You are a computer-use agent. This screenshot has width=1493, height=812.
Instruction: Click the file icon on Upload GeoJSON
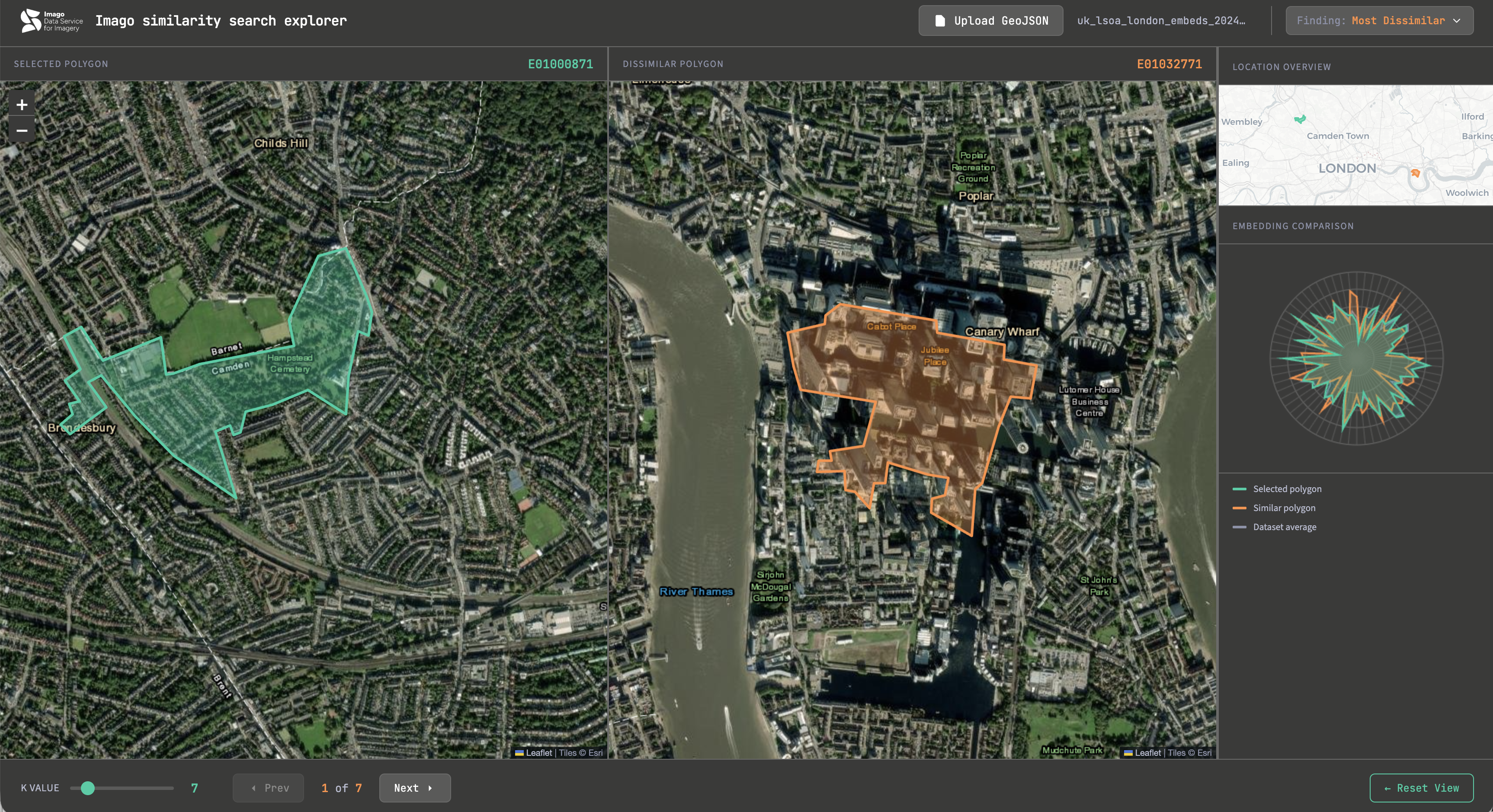click(x=941, y=20)
